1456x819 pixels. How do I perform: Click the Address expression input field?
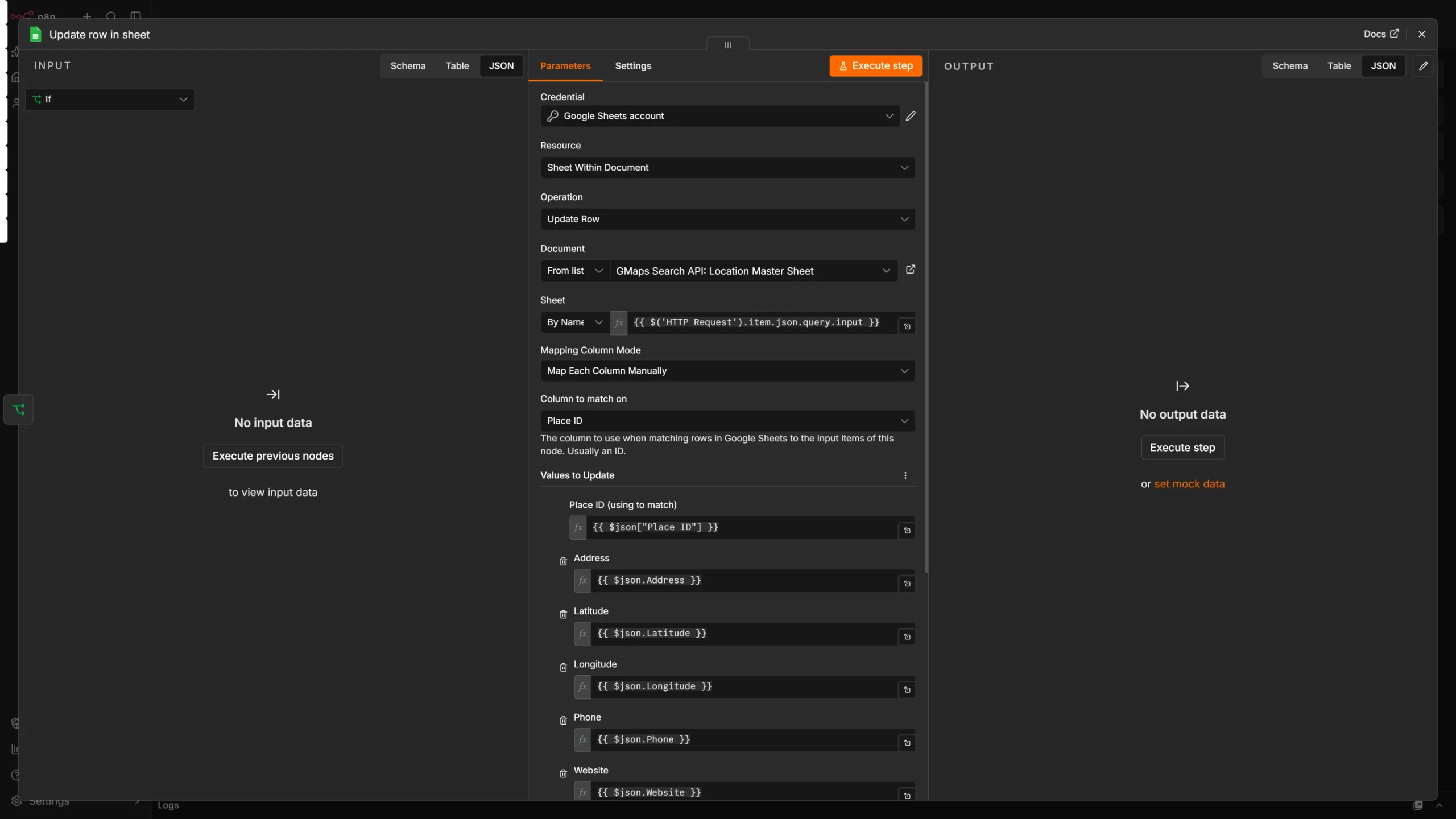[744, 580]
